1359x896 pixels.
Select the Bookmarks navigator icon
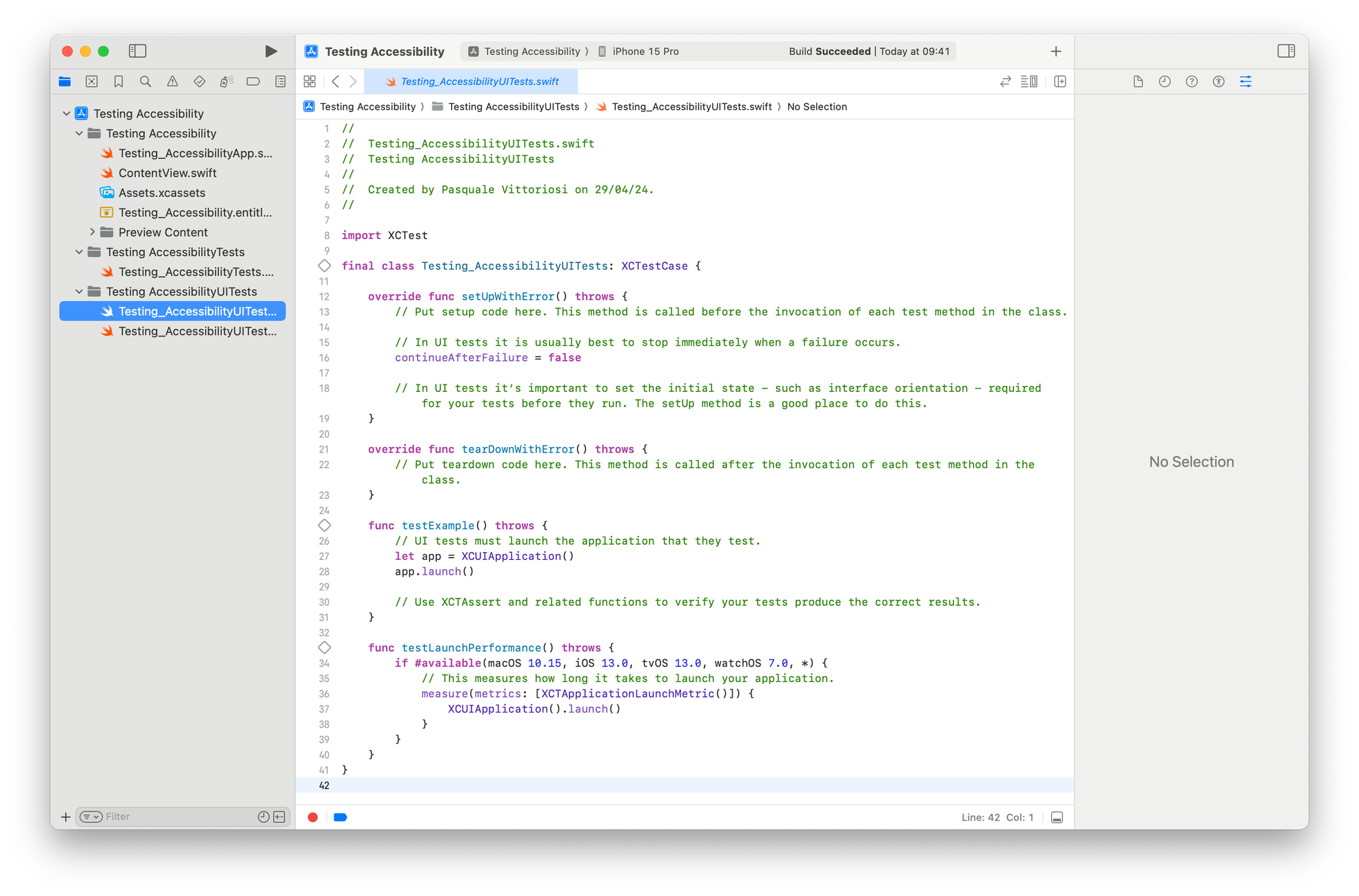pos(119,81)
